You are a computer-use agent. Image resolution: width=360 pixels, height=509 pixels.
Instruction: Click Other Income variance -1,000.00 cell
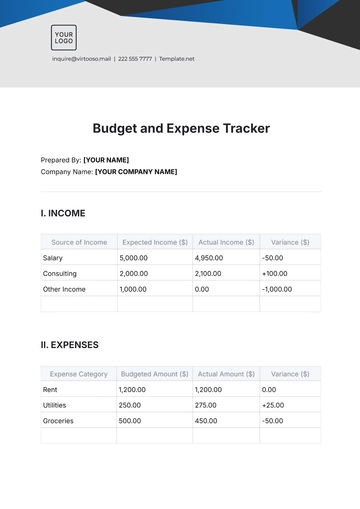pos(277,289)
